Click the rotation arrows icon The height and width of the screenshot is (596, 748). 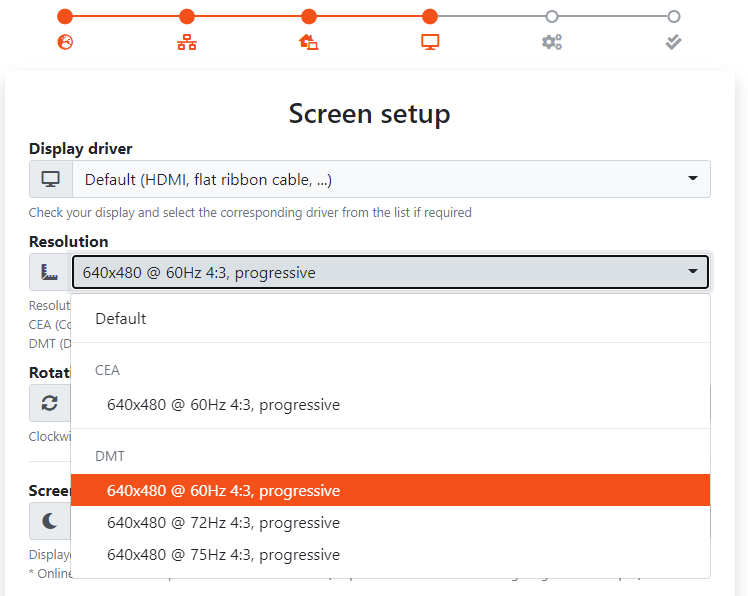[50, 403]
